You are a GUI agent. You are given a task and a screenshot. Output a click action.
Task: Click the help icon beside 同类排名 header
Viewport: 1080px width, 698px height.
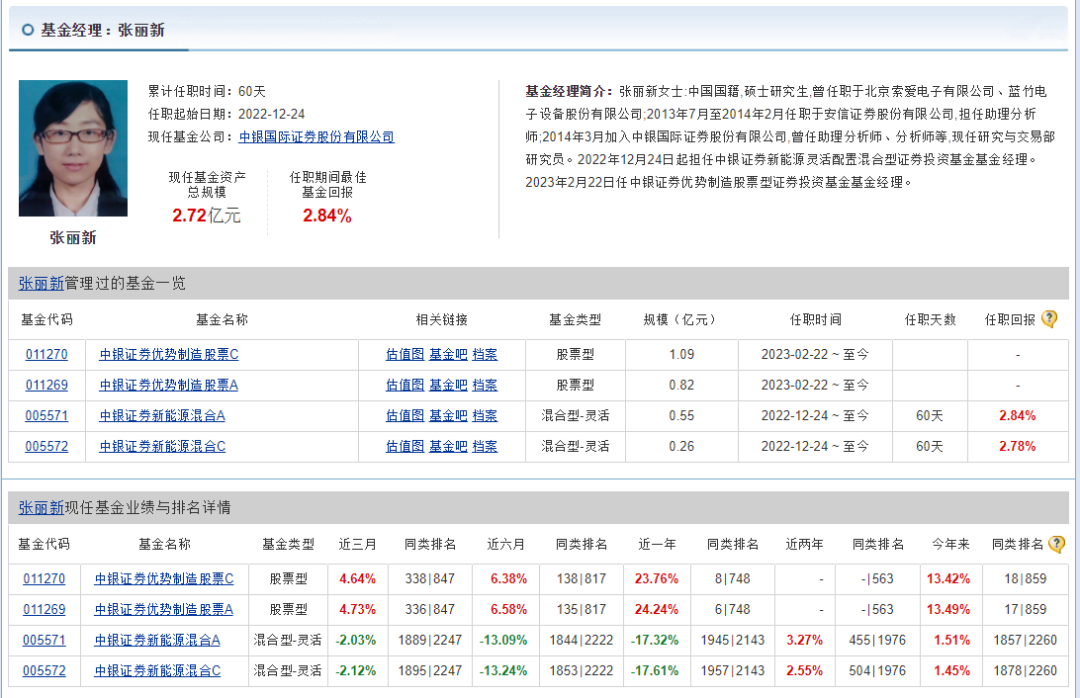(1056, 544)
